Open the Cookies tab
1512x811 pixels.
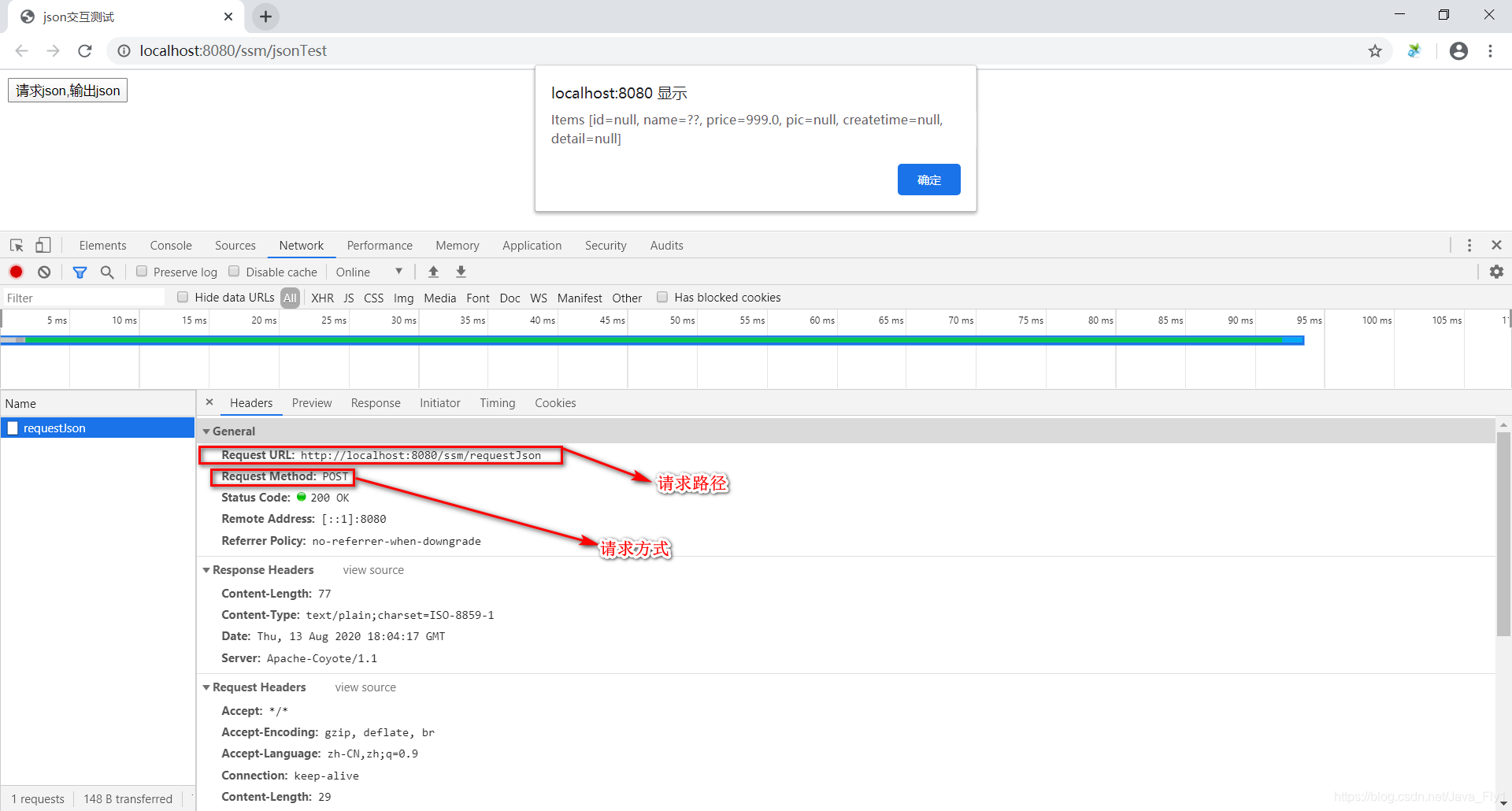point(555,403)
